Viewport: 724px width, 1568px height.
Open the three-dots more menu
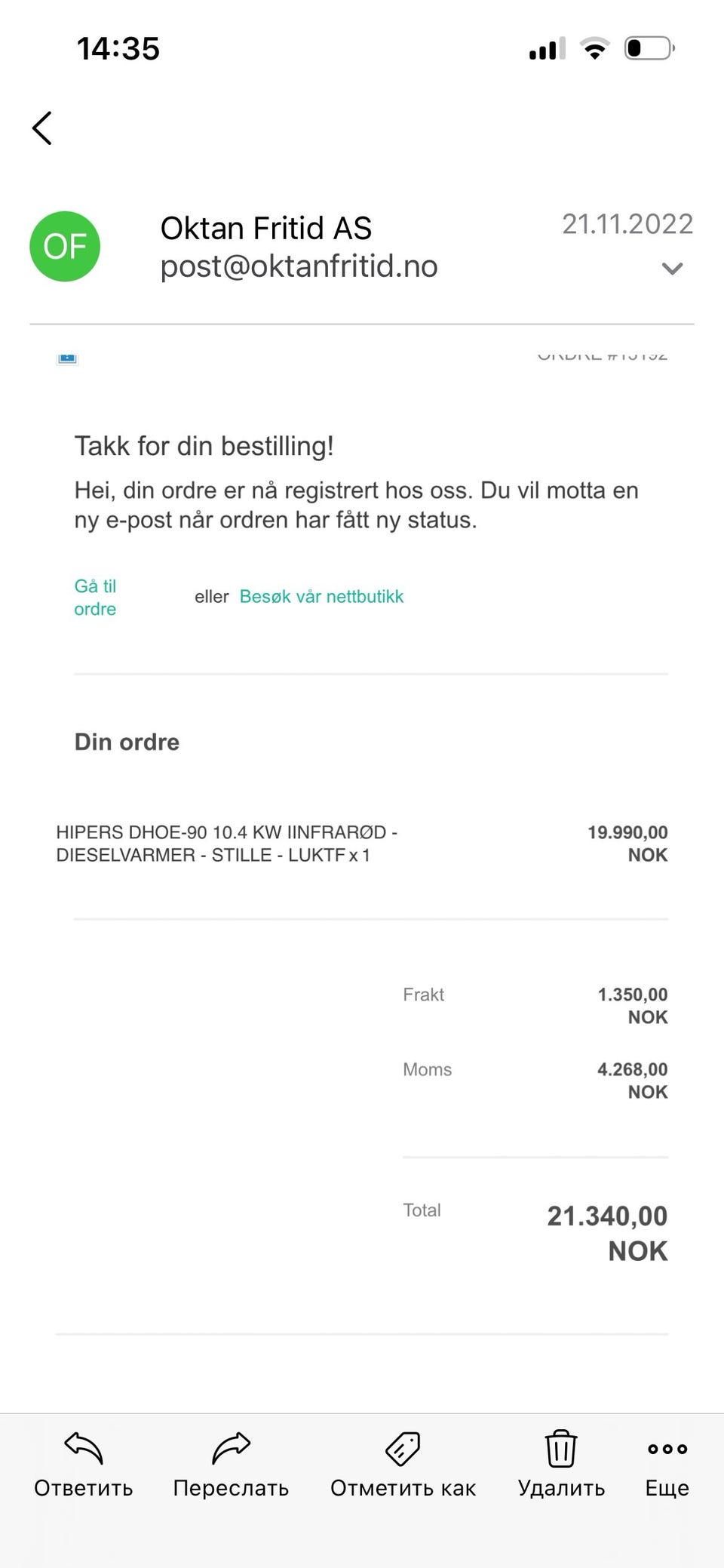coord(667,1448)
